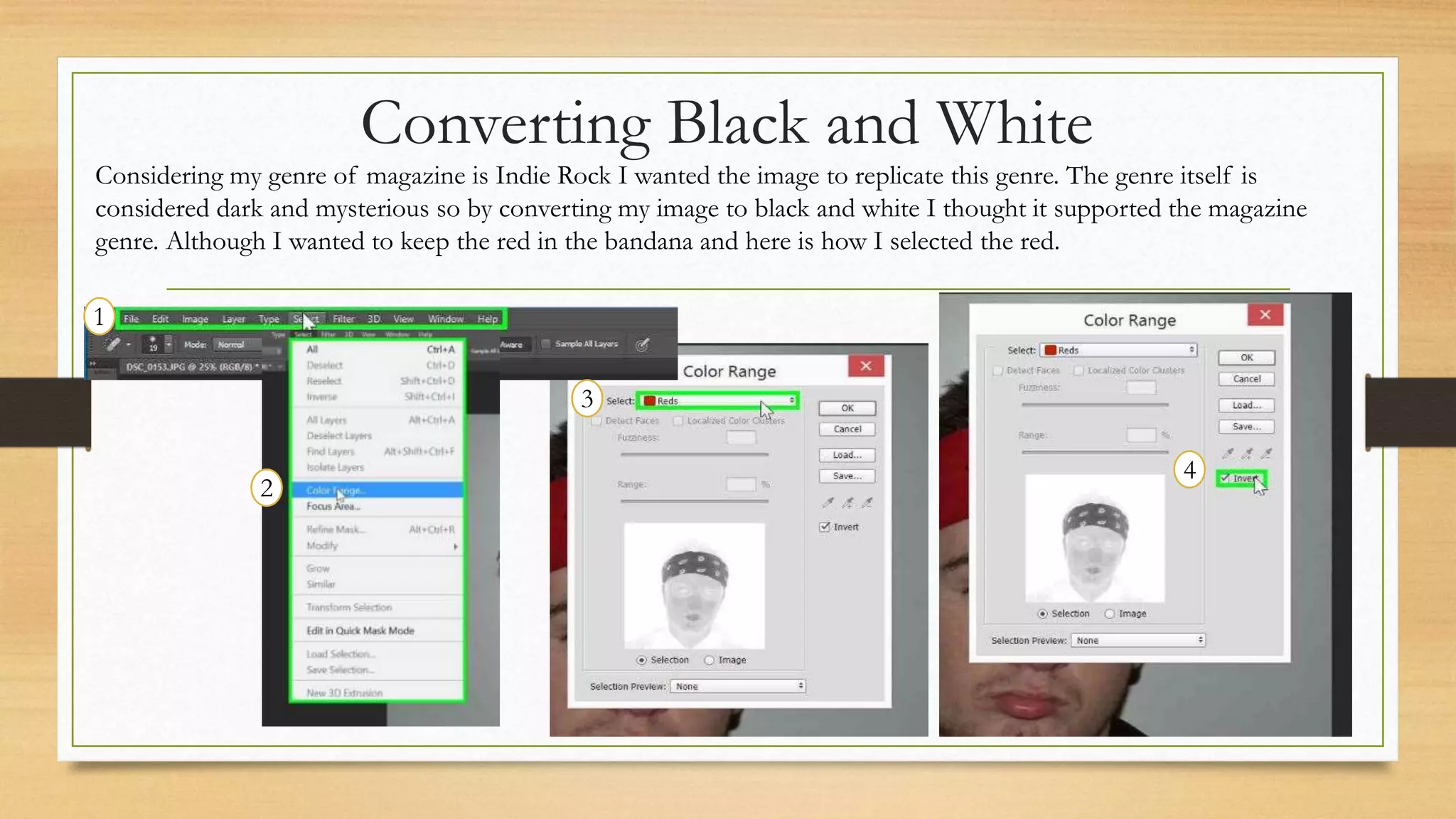
Task: Click Cancel in the step 3 Color Range dialog
Action: click(x=847, y=429)
